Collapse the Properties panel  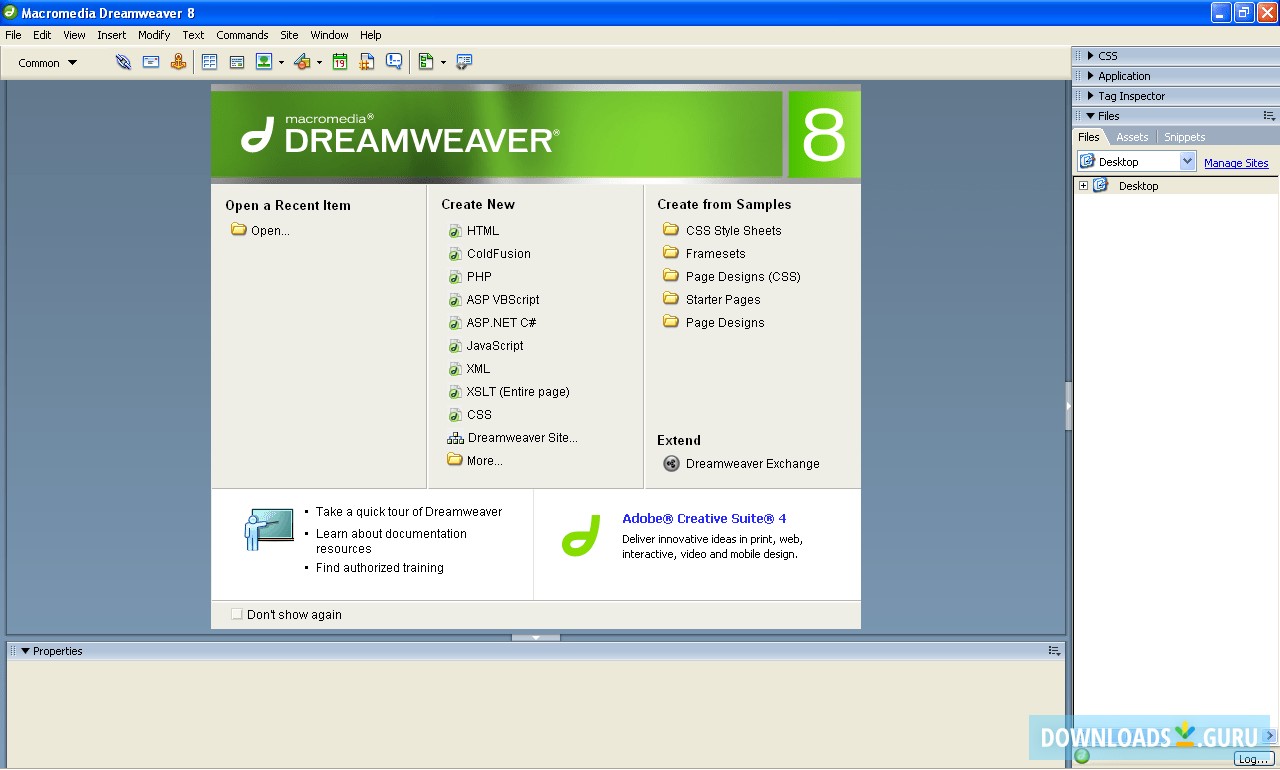[26, 651]
